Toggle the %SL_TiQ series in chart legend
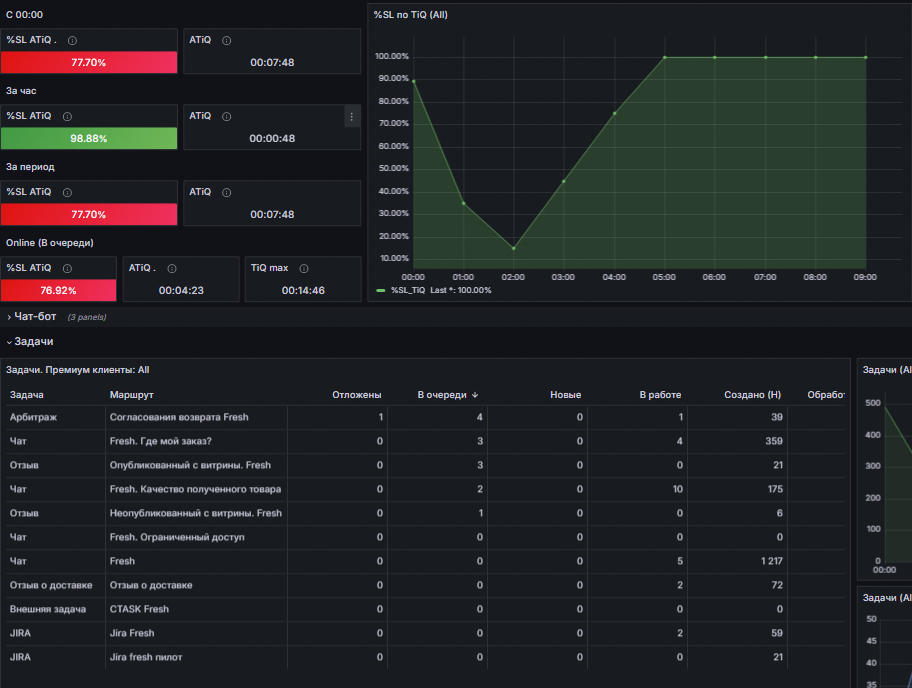Image resolution: width=912 pixels, height=688 pixels. point(408,290)
